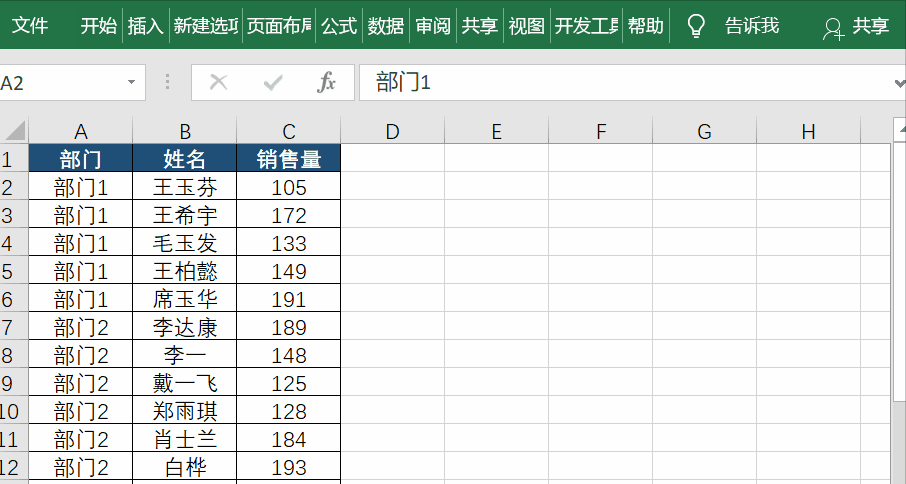This screenshot has height=484, width=906.
Task: Select cell containing 李一
Action: pyautogui.click(x=185, y=355)
